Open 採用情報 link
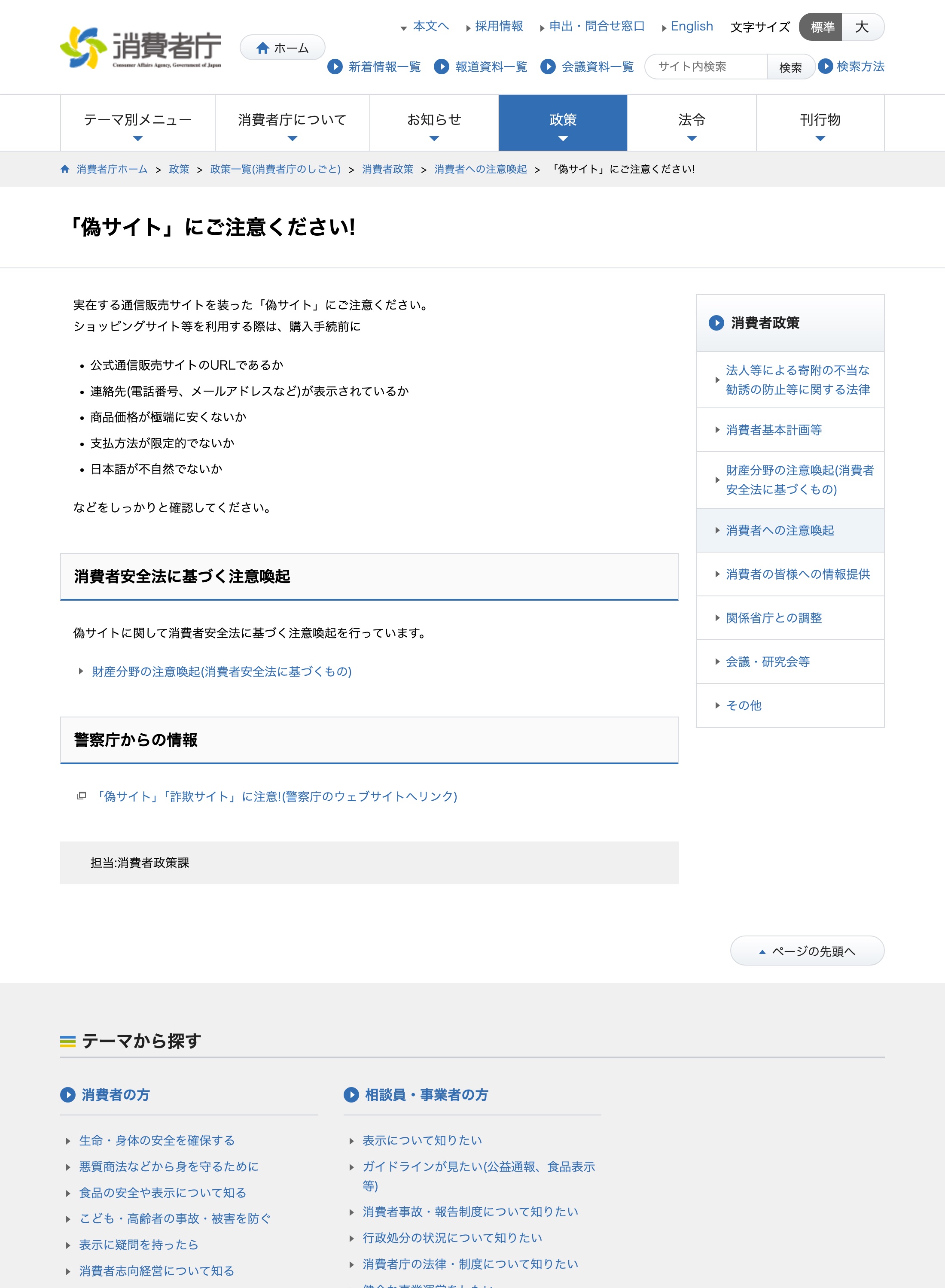Viewport: 945px width, 1288px height. pyautogui.click(x=499, y=26)
